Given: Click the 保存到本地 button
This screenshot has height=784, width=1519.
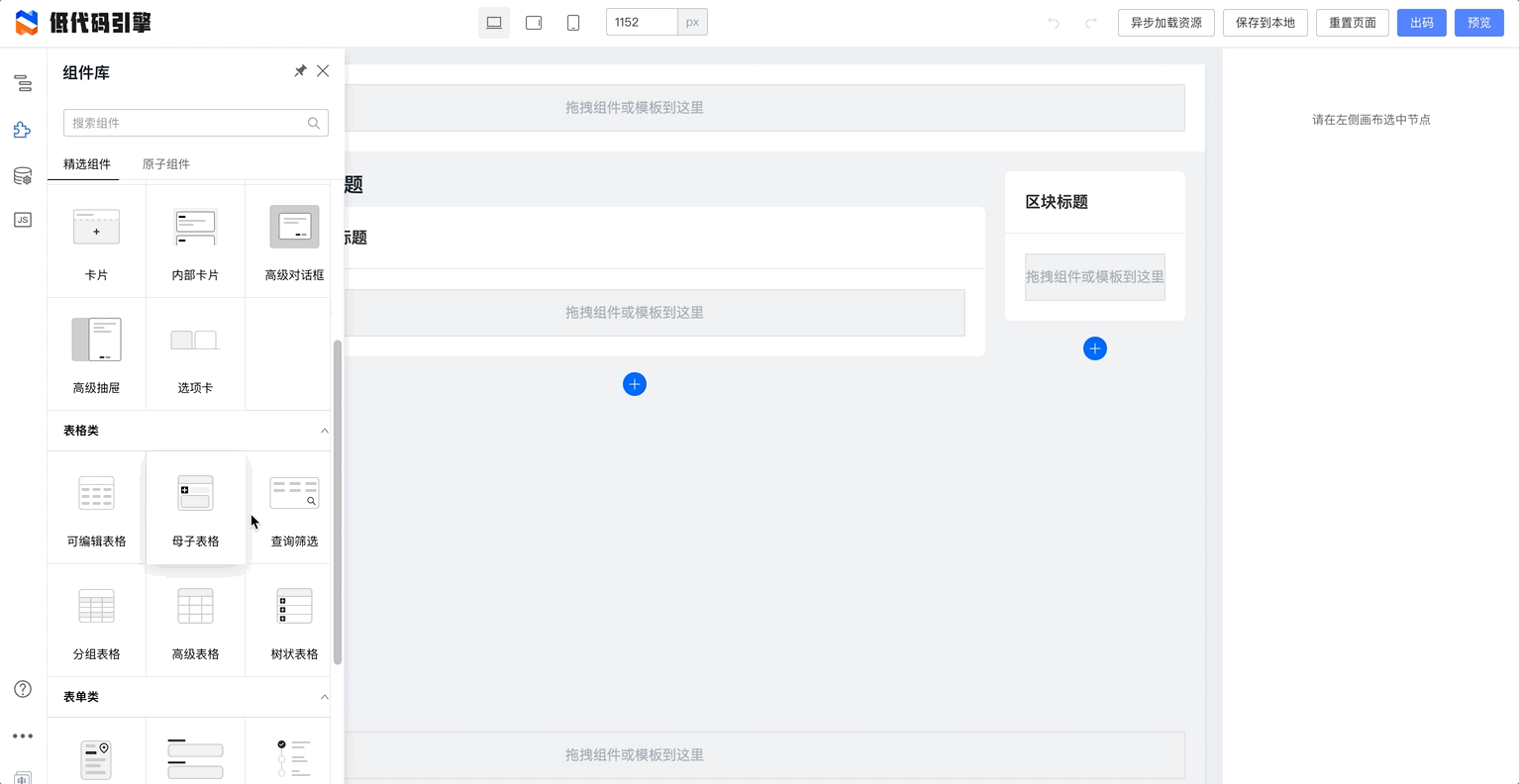Looking at the screenshot, I should click(x=1266, y=23).
